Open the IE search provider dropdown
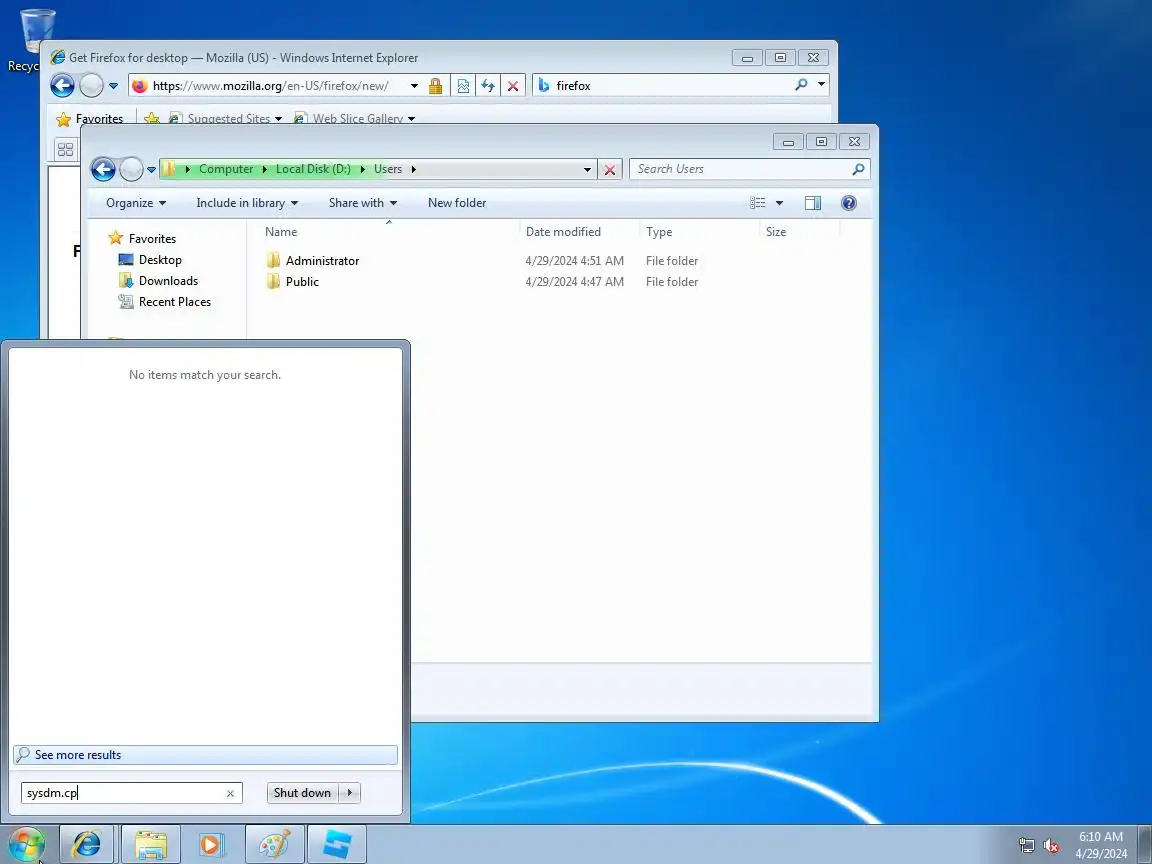 [821, 85]
